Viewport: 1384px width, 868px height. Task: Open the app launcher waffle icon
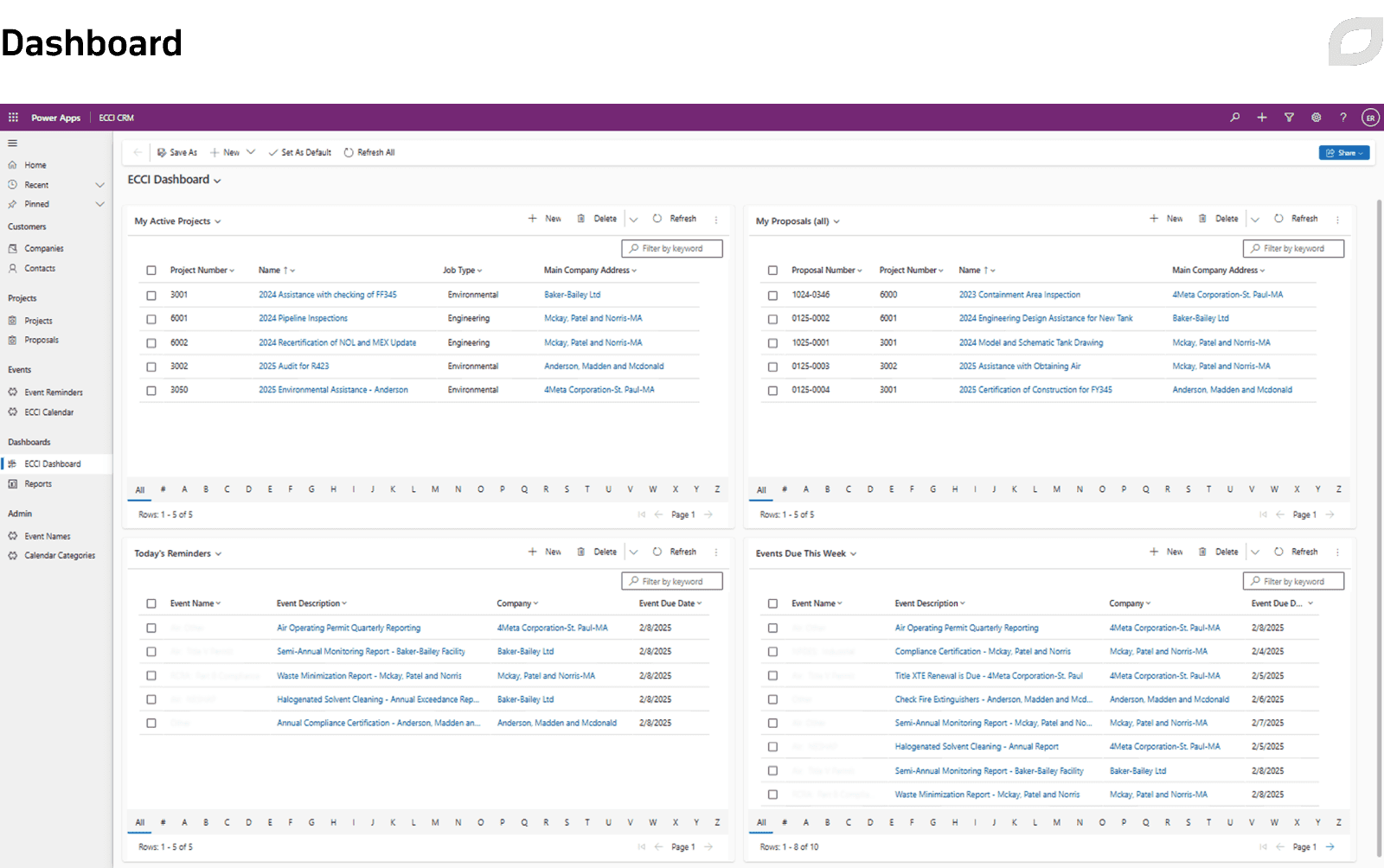click(13, 118)
